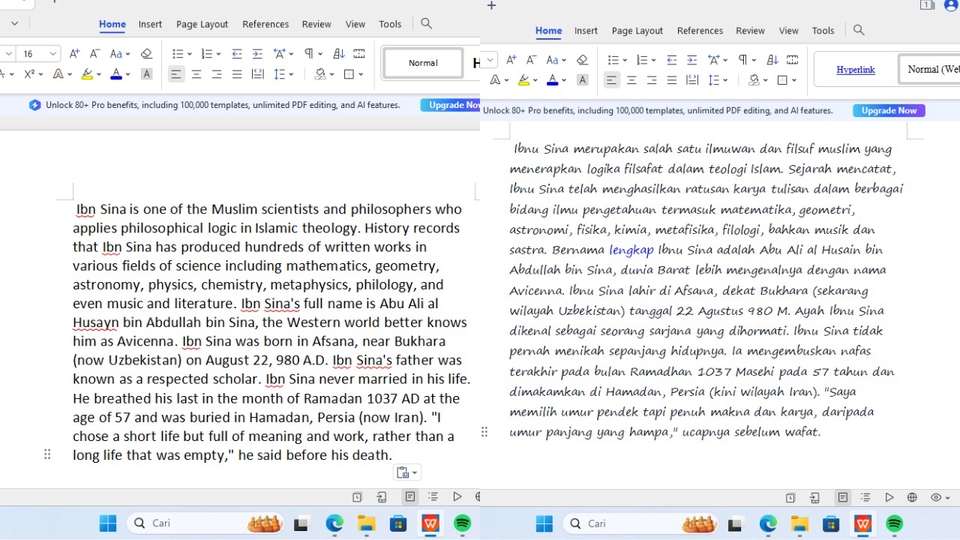960x540 pixels.
Task: Open Tools tab in right window
Action: (823, 30)
